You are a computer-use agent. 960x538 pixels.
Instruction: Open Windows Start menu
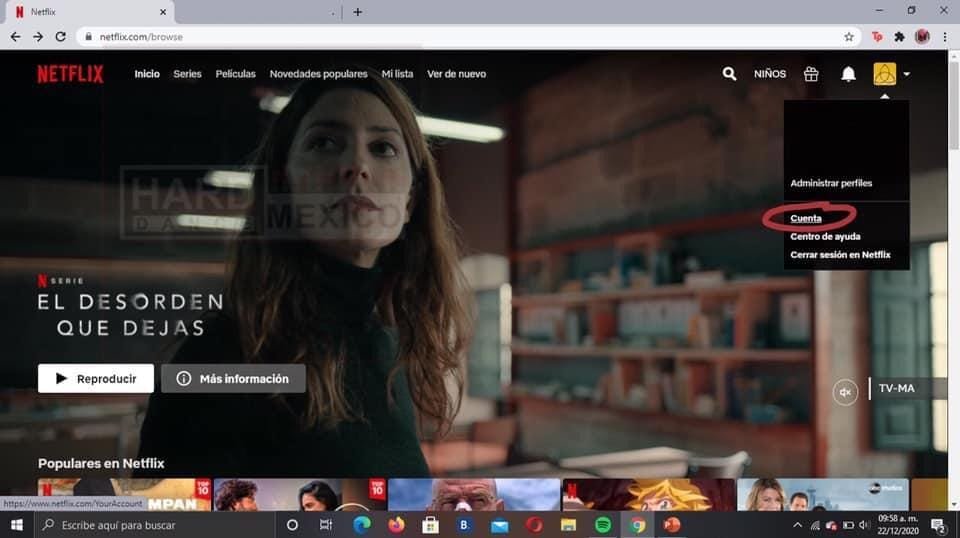(17, 525)
